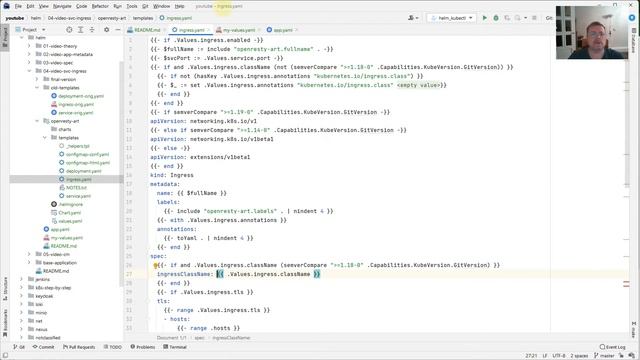Hide the Project panel with minus icon
640x360 pixels.
pos(118,30)
